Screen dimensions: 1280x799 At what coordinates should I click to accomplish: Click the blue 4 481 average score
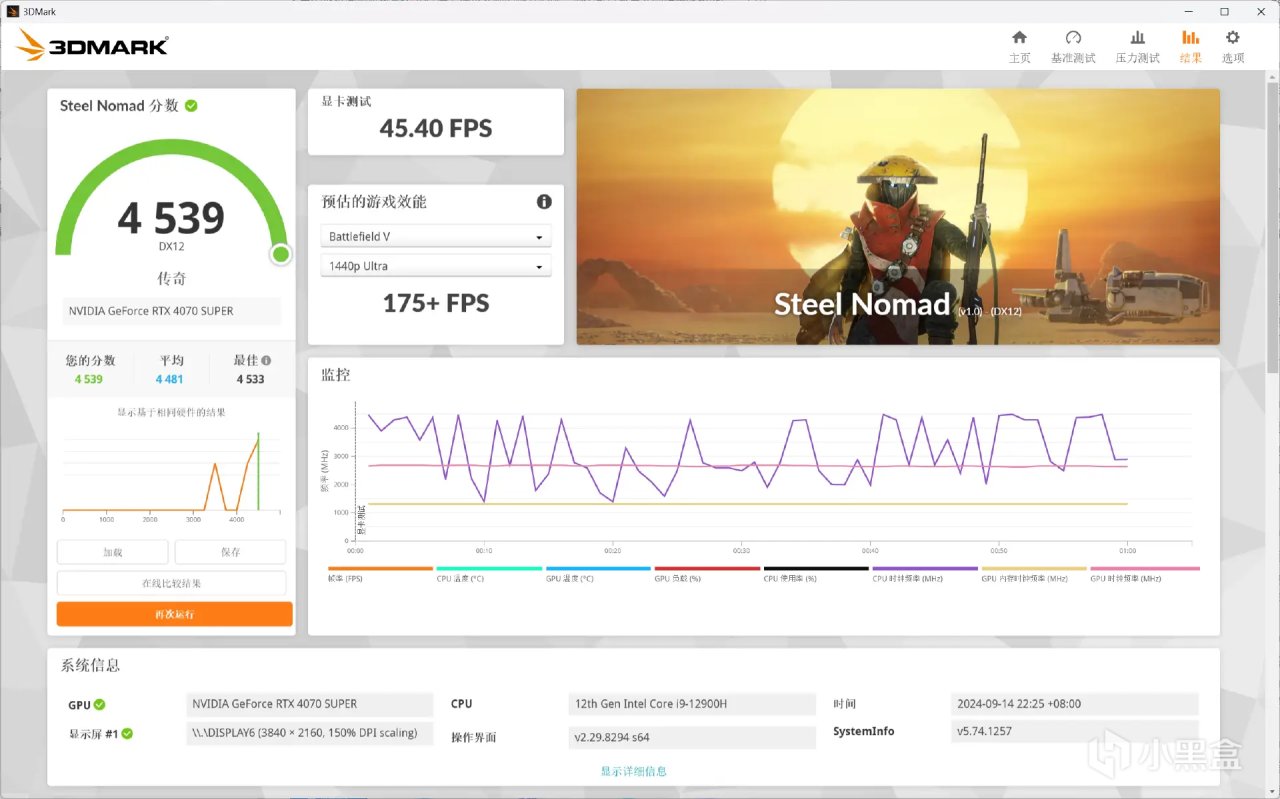(x=170, y=380)
